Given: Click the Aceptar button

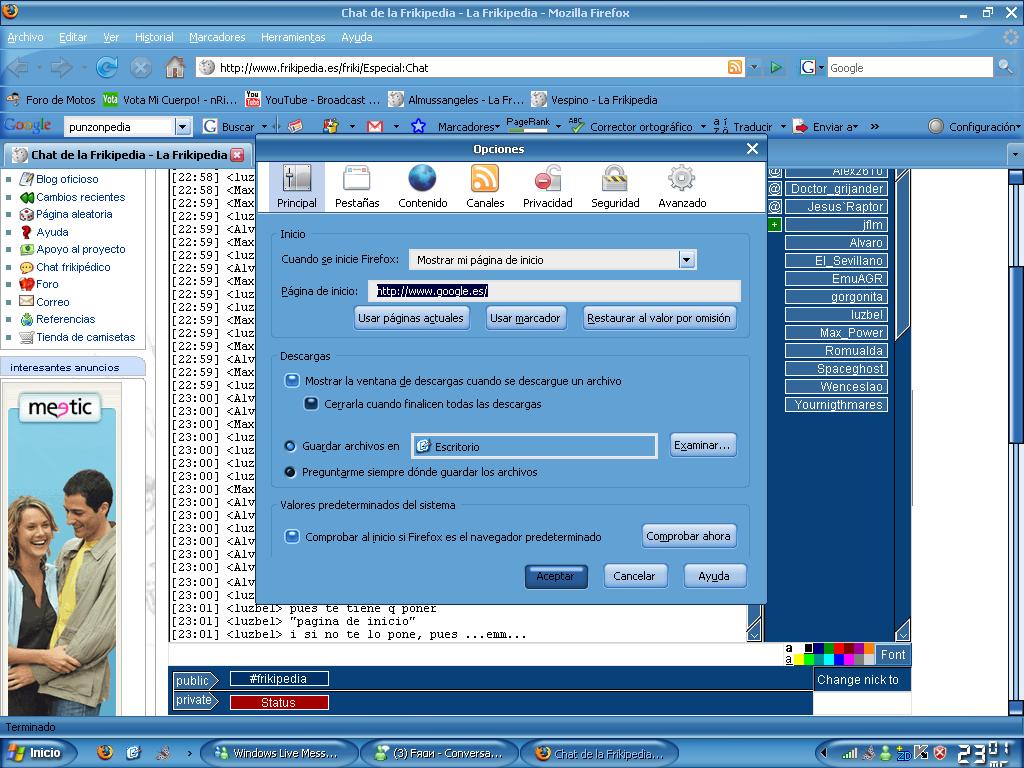Looking at the screenshot, I should click(x=555, y=576).
